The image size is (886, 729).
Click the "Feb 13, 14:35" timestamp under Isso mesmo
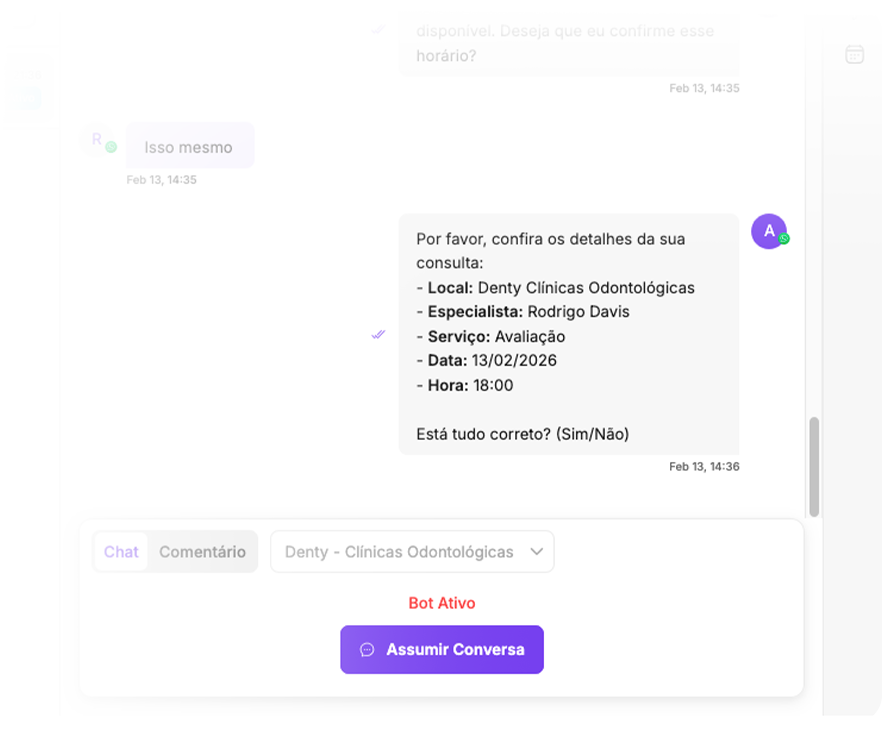coord(162,180)
